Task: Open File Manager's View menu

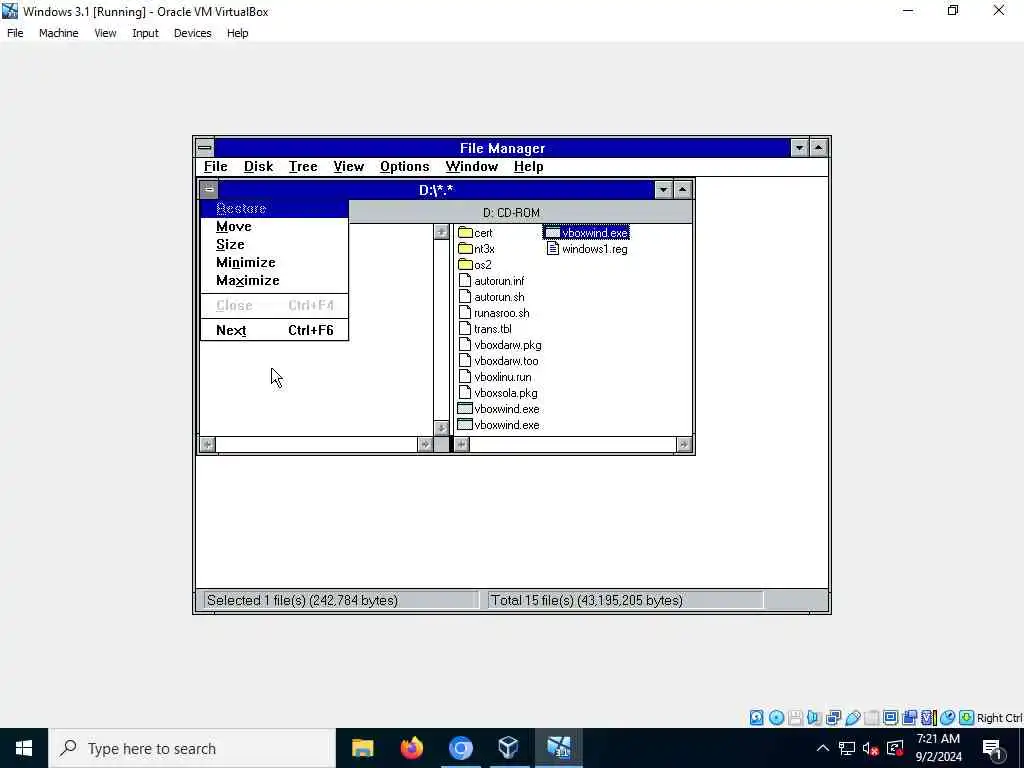Action: click(x=349, y=167)
